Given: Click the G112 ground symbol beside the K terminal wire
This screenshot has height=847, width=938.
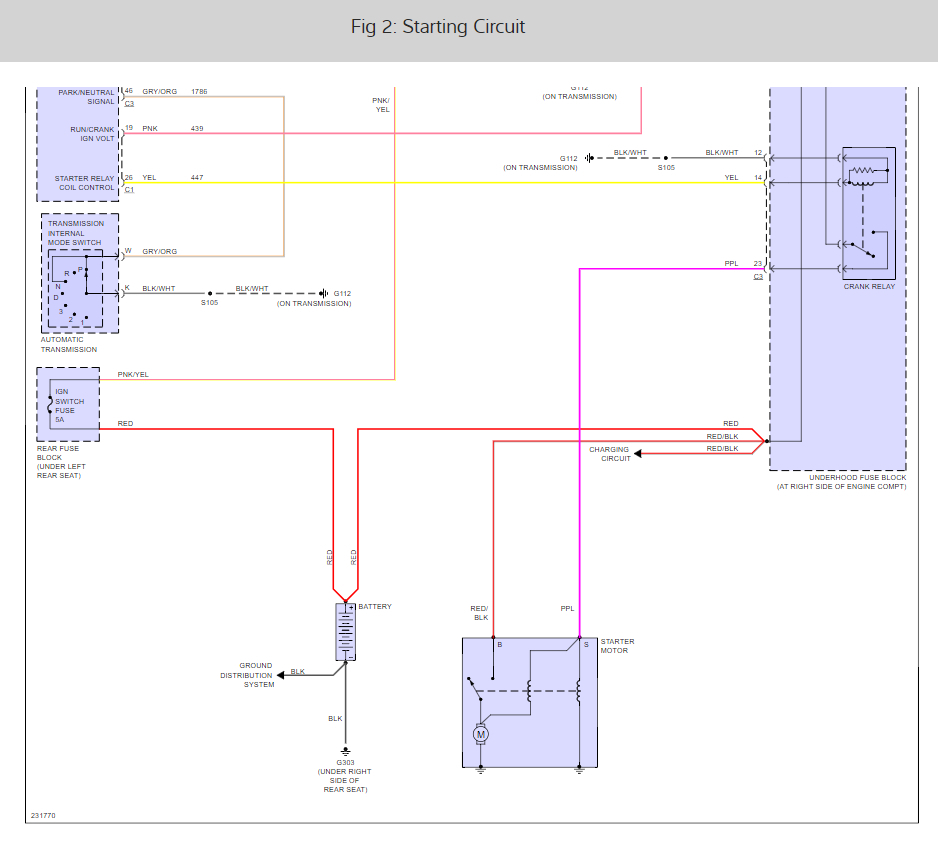Looking at the screenshot, I should (324, 293).
